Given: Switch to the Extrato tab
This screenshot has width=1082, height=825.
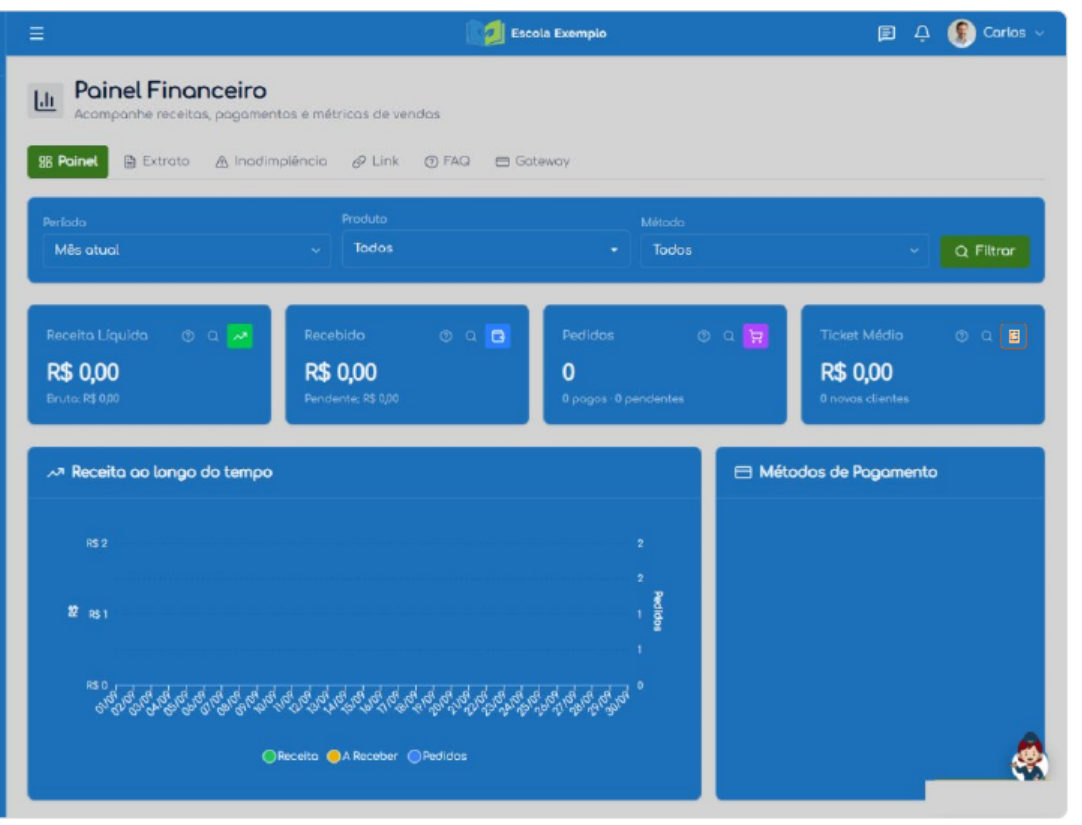Looking at the screenshot, I should (157, 161).
